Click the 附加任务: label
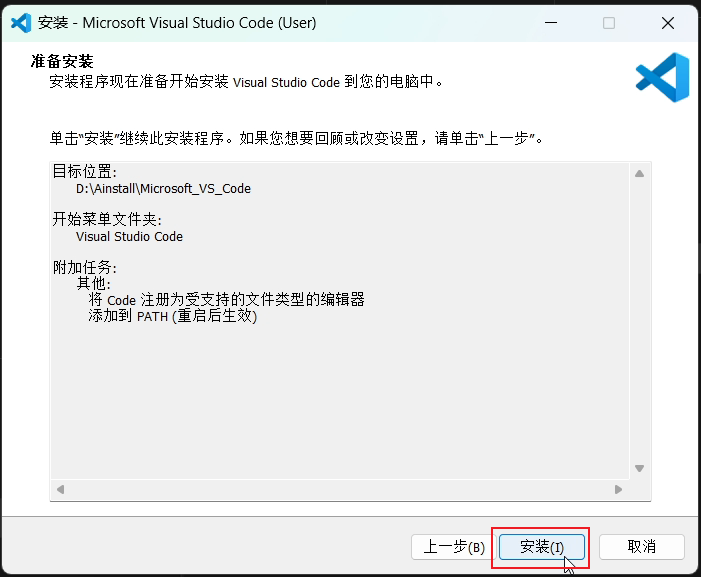Screen dimensions: 701x577 (84, 267)
